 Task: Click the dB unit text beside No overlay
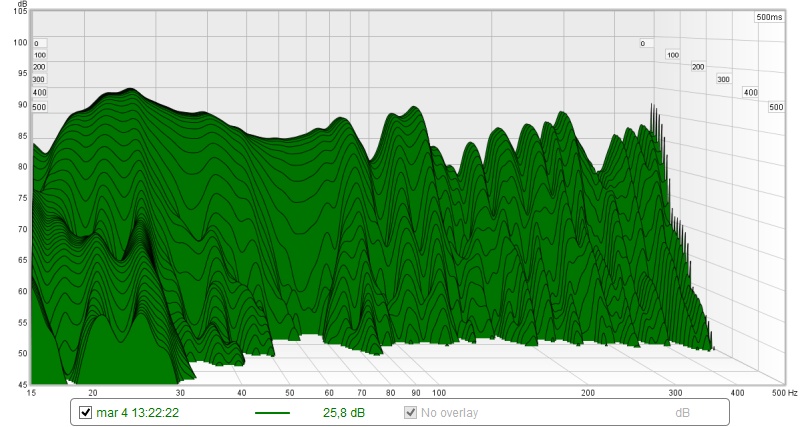(683, 413)
